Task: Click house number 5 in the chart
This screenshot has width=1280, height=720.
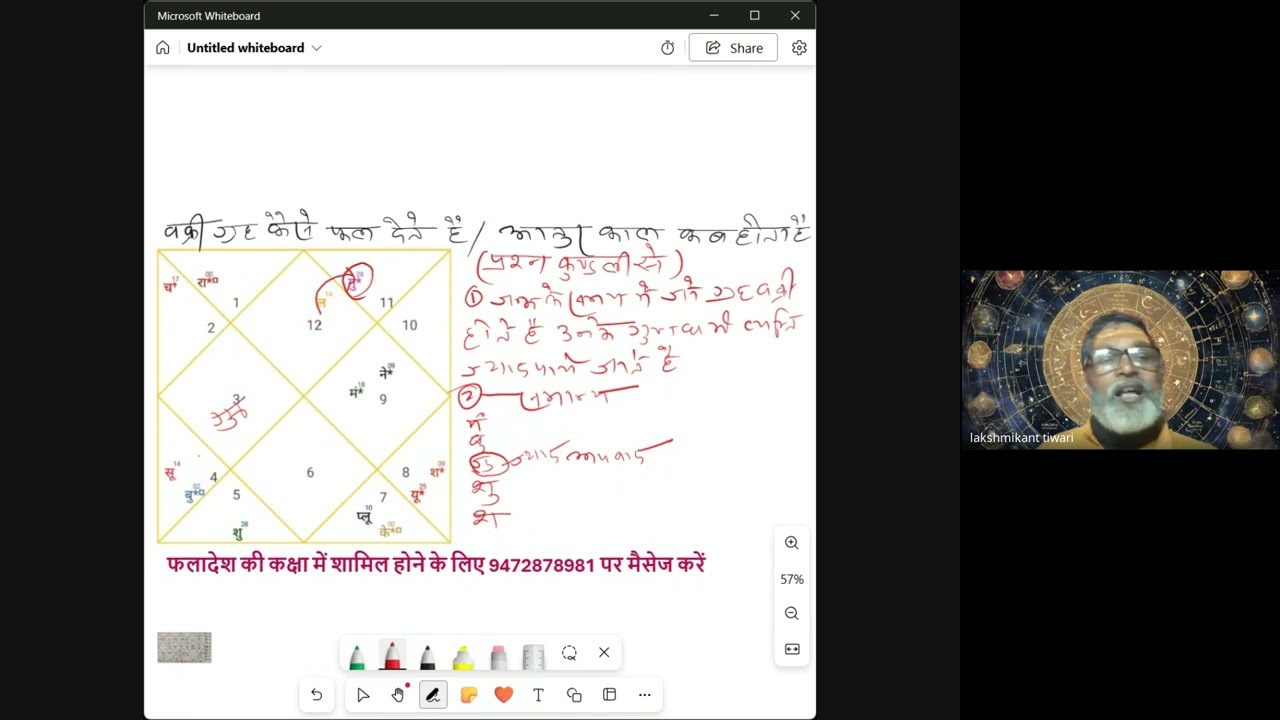Action: (236, 494)
